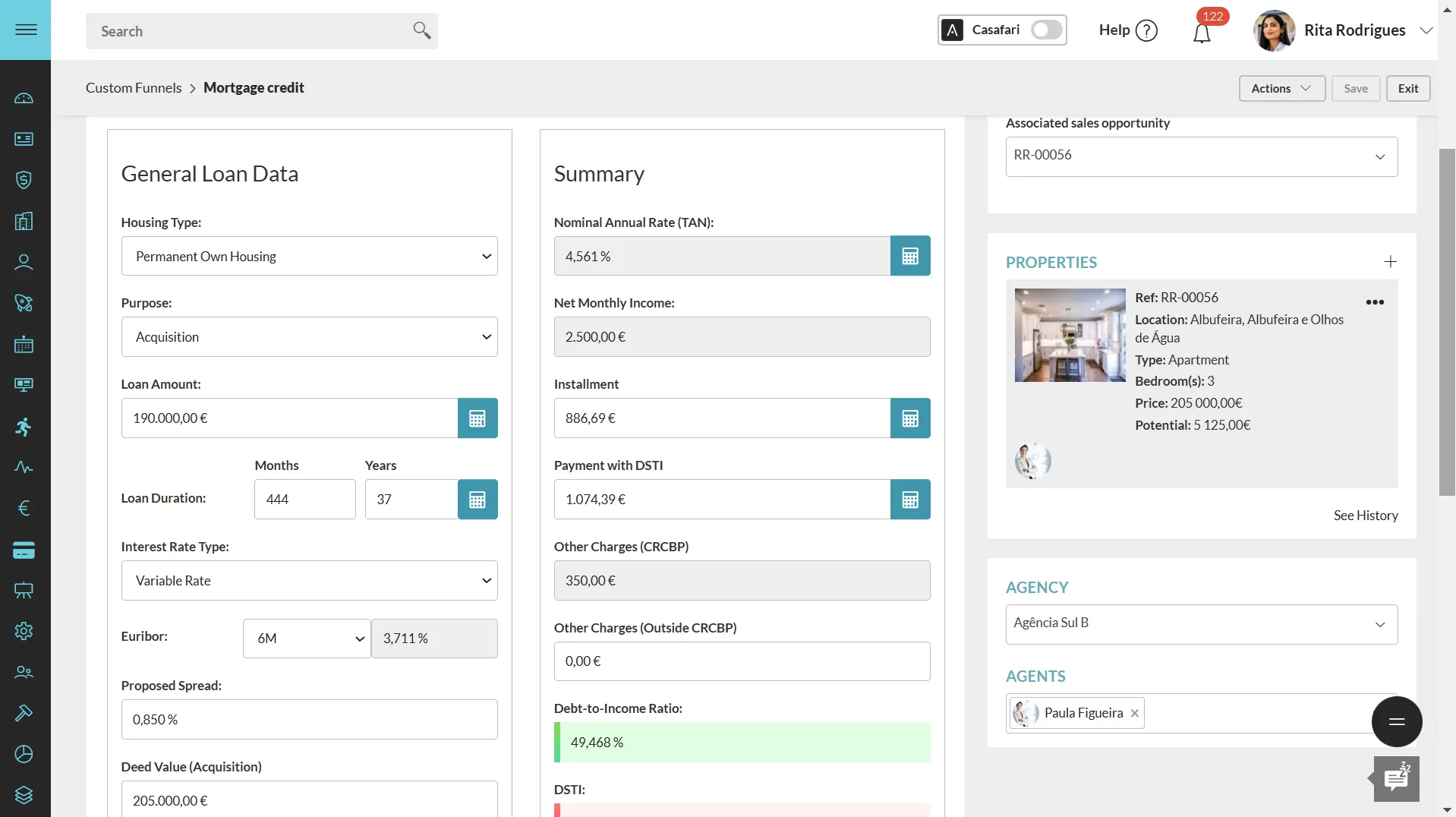The width and height of the screenshot is (1456, 817).
Task: Click the plus icon in Properties
Action: tap(1391, 262)
